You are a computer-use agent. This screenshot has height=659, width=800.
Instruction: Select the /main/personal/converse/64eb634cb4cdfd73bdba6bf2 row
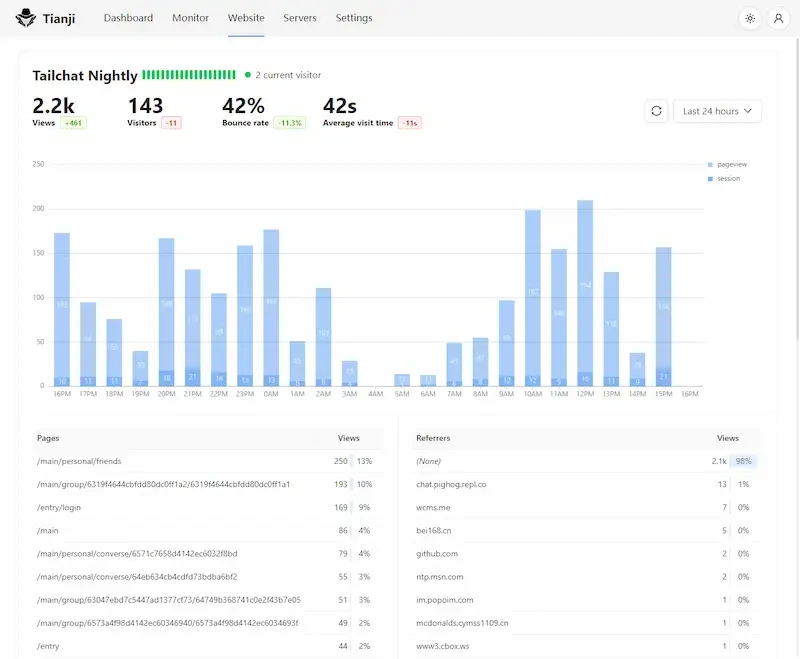pyautogui.click(x=209, y=577)
